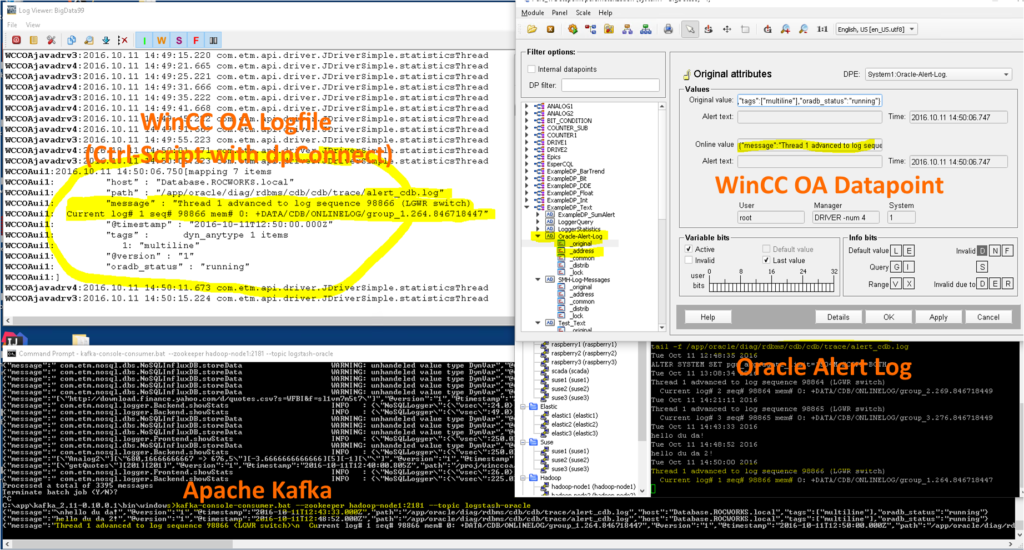Screen dimensions: 1024x550
Task: Expand the LoggerQuery tree node
Action: click(537, 222)
